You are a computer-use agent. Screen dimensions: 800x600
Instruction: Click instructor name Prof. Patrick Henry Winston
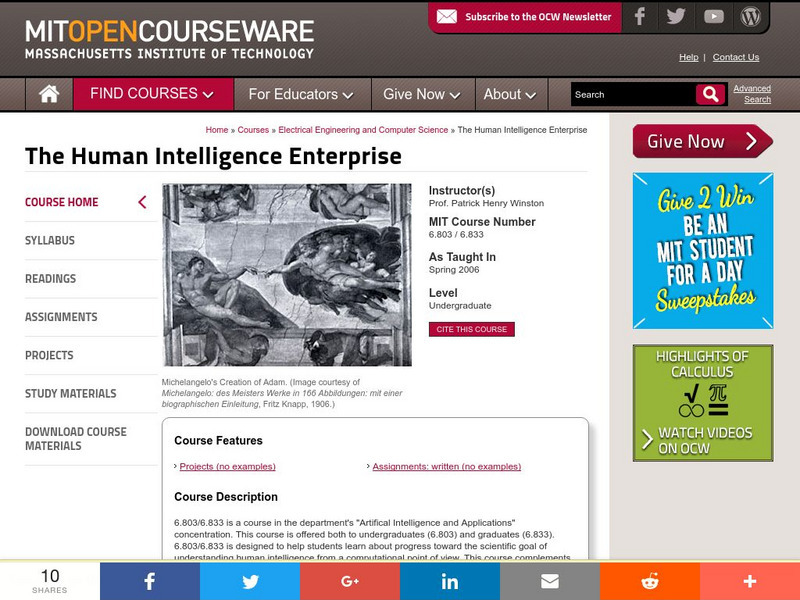[486, 203]
